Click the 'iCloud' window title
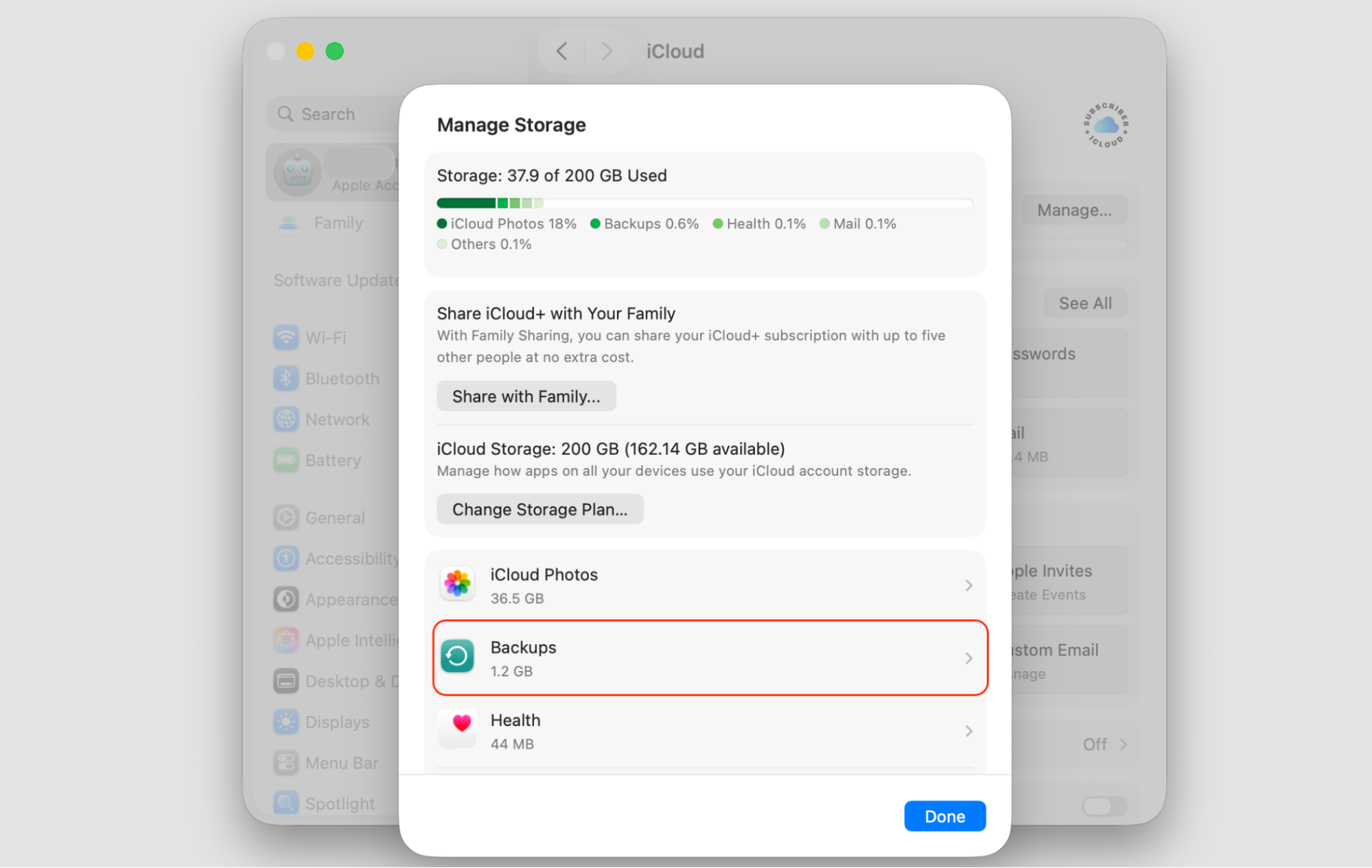The image size is (1372, 868). click(675, 51)
